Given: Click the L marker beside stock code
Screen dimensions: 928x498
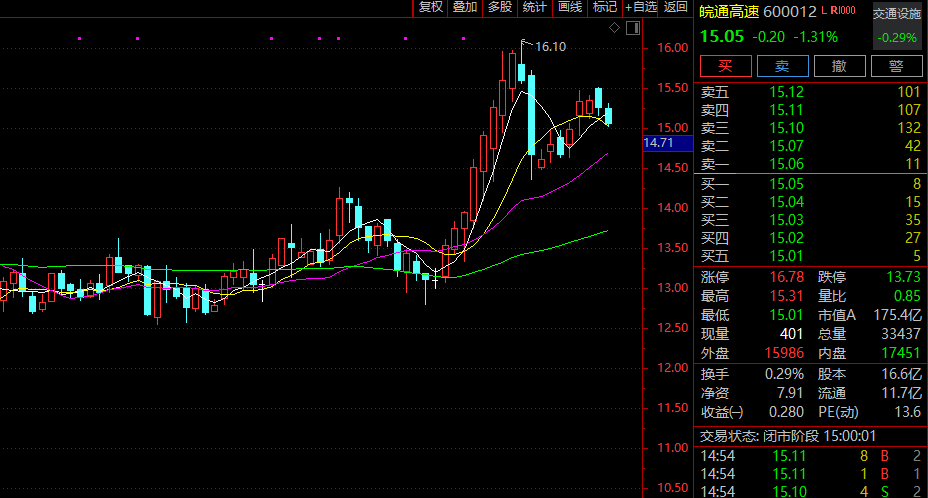Looking at the screenshot, I should tap(824, 11).
